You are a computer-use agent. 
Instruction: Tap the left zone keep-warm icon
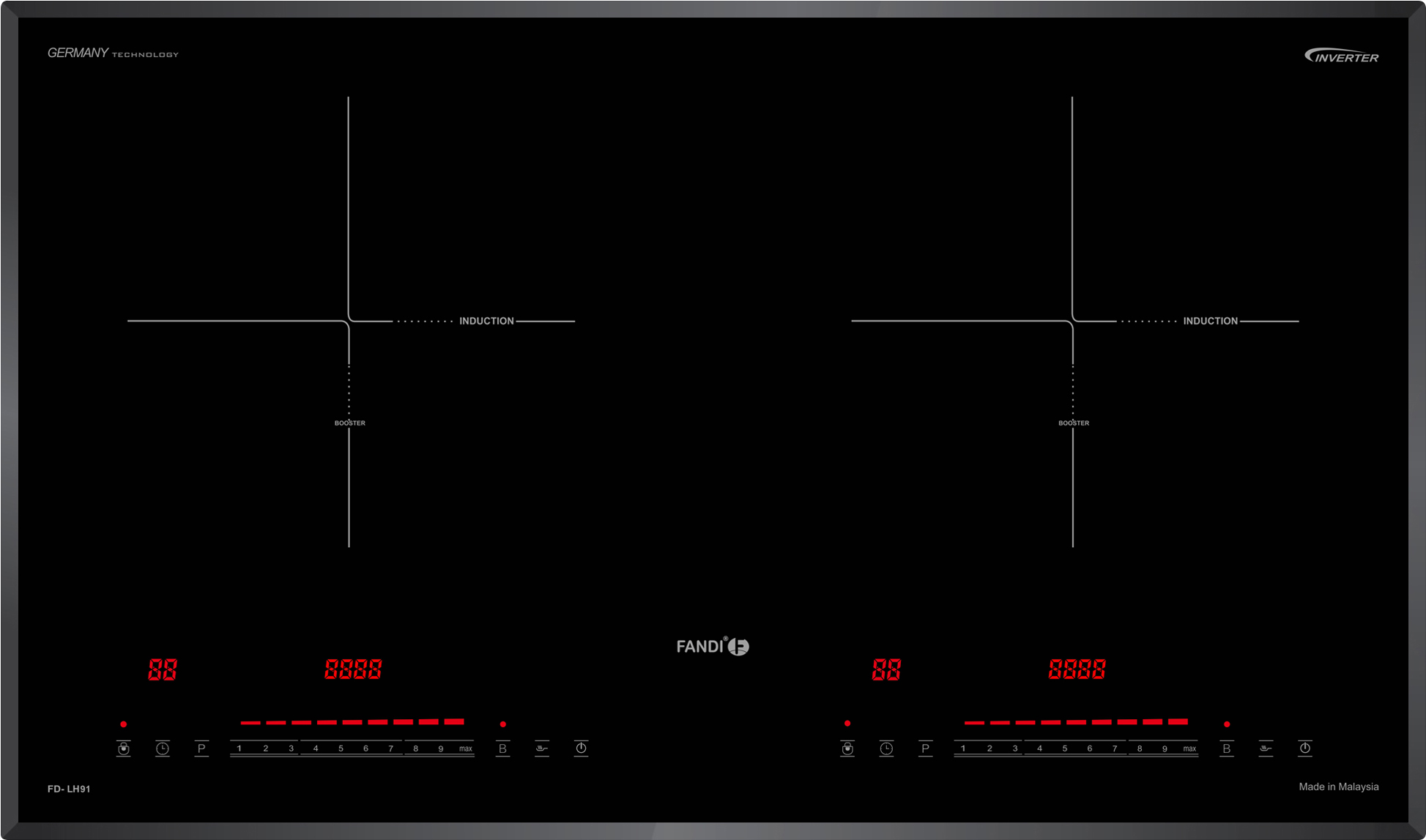click(x=542, y=748)
